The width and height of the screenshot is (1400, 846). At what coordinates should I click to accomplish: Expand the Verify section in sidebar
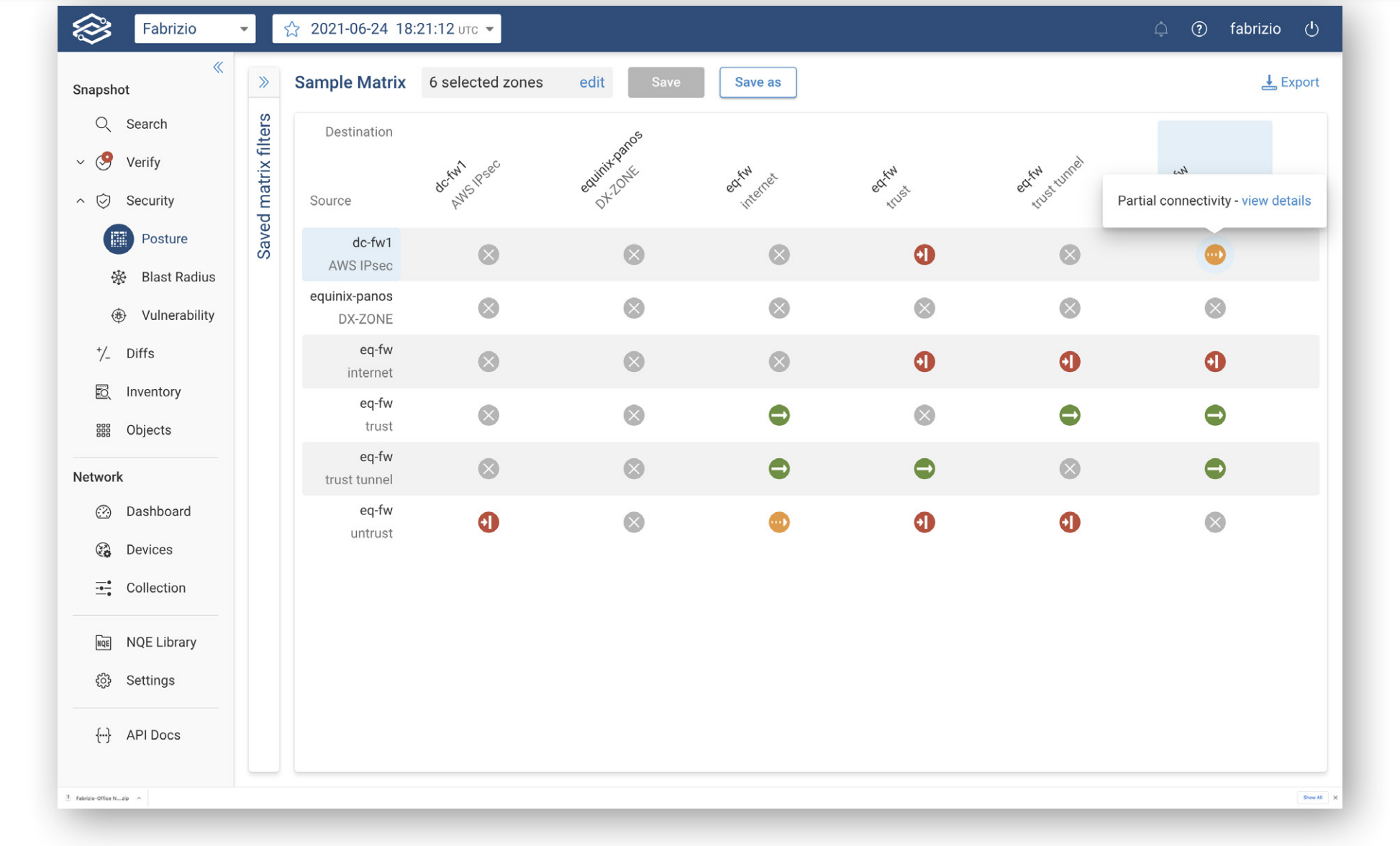(x=81, y=163)
